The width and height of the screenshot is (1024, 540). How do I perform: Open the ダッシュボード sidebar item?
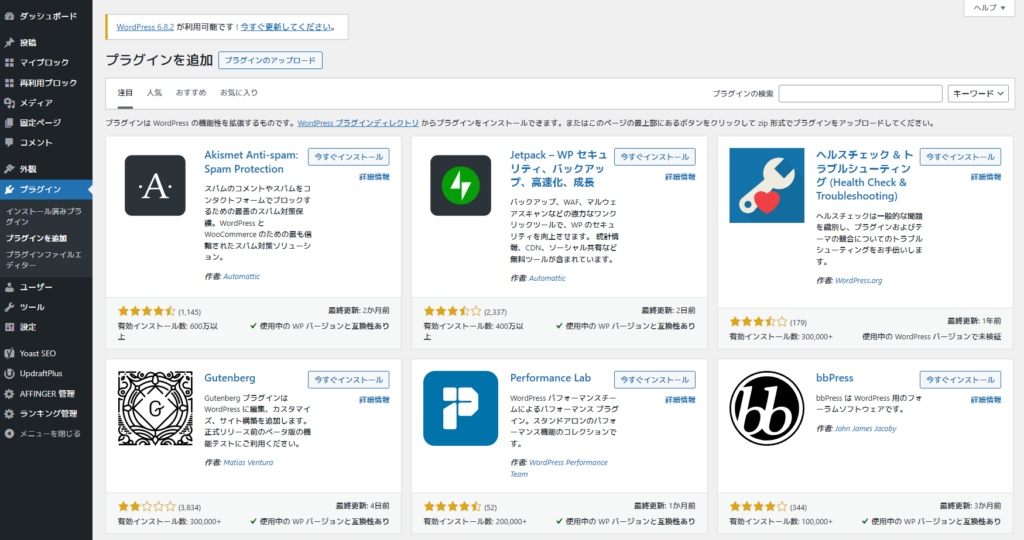47,17
